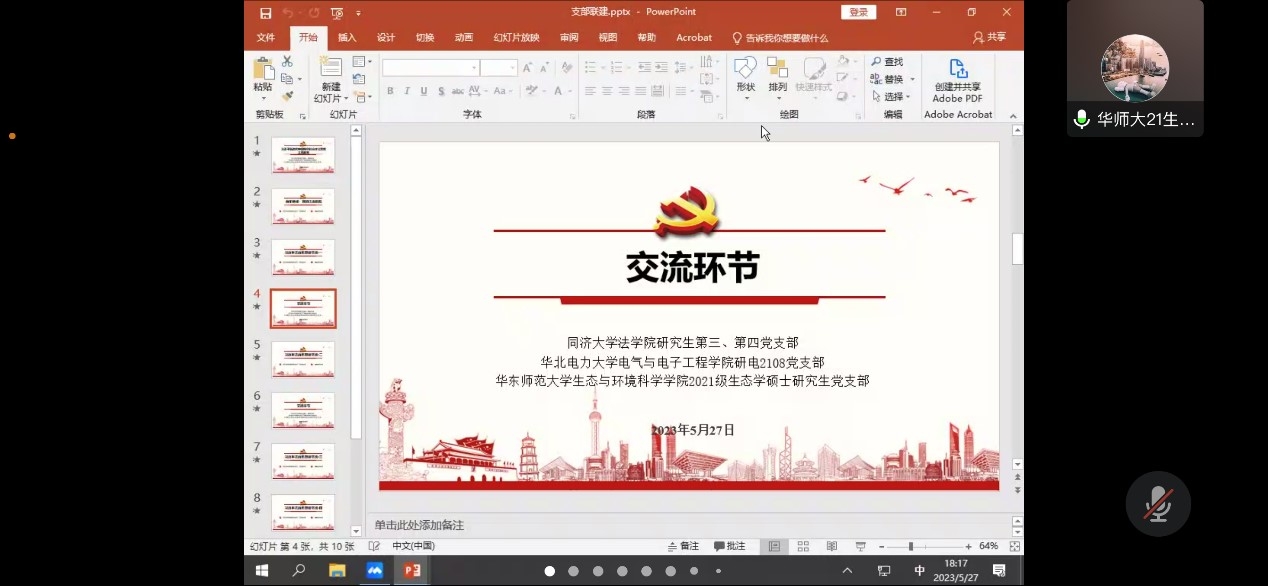The width and height of the screenshot is (1268, 586).
Task: Switch to Slide Sorter view in status bar
Action: (x=803, y=547)
